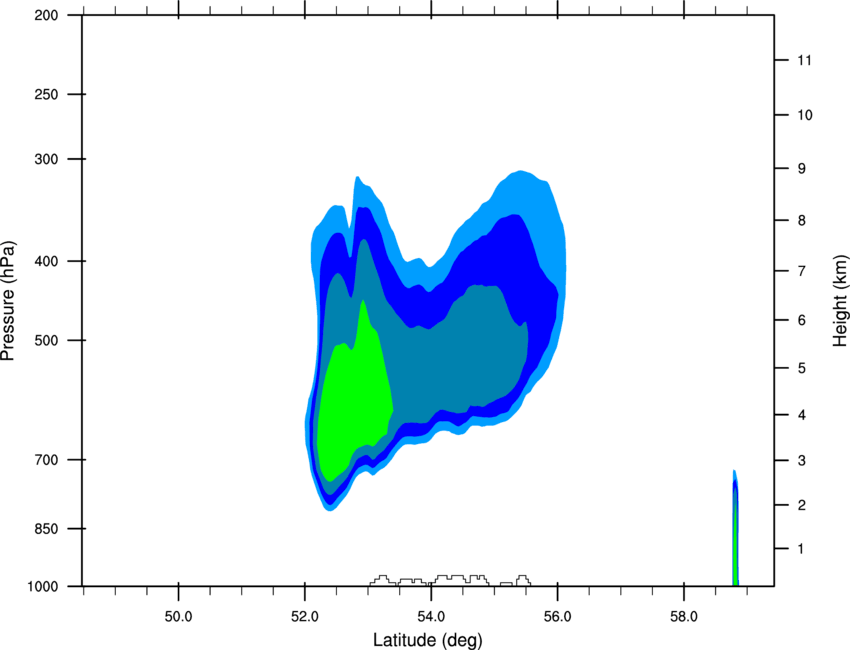Select the 850 pressure tick label
The height and width of the screenshot is (650, 850).
[x=46, y=529]
